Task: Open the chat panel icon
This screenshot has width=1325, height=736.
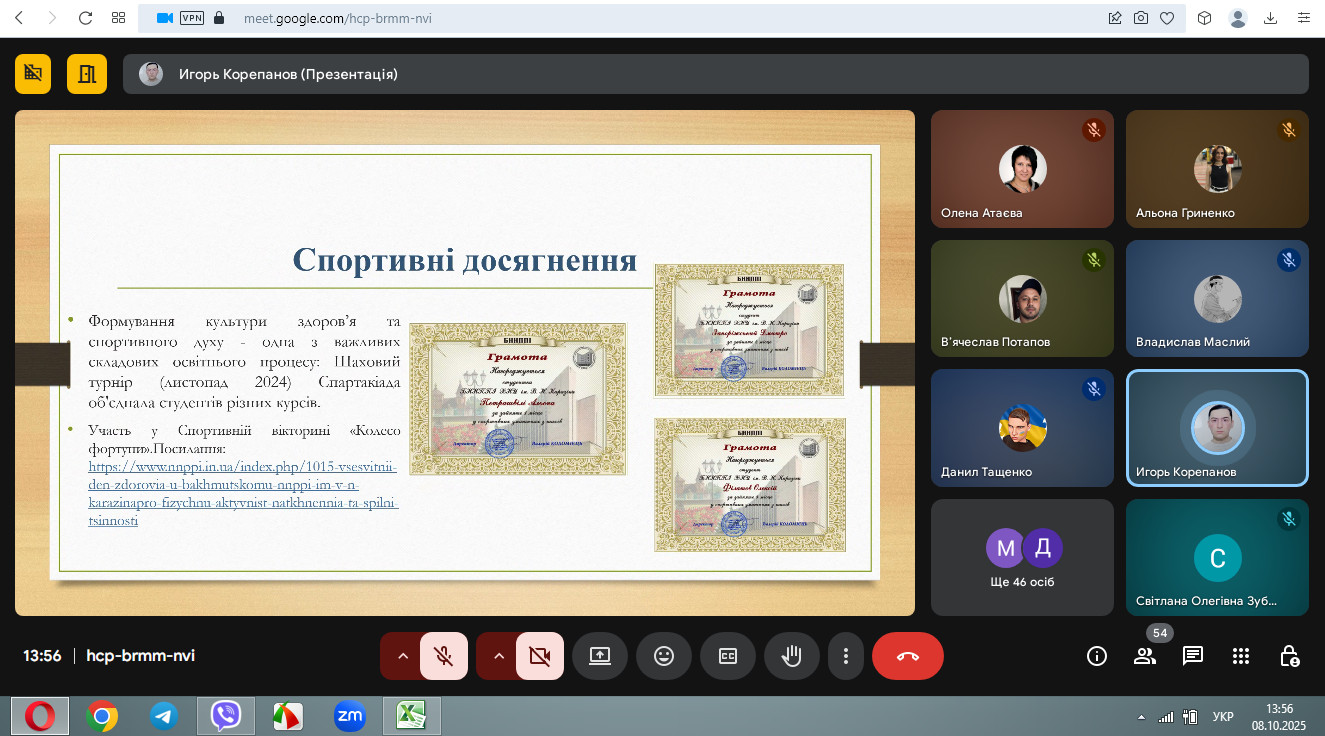Action: (x=1192, y=656)
